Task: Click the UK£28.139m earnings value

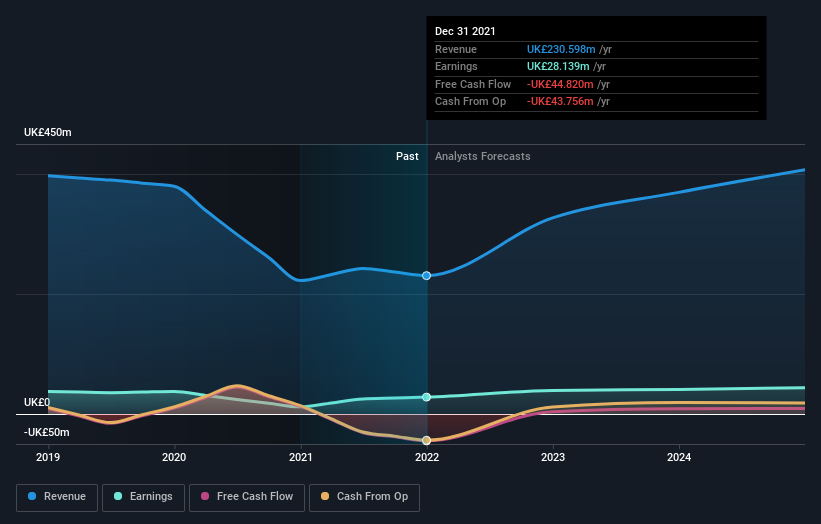Action: (x=558, y=66)
